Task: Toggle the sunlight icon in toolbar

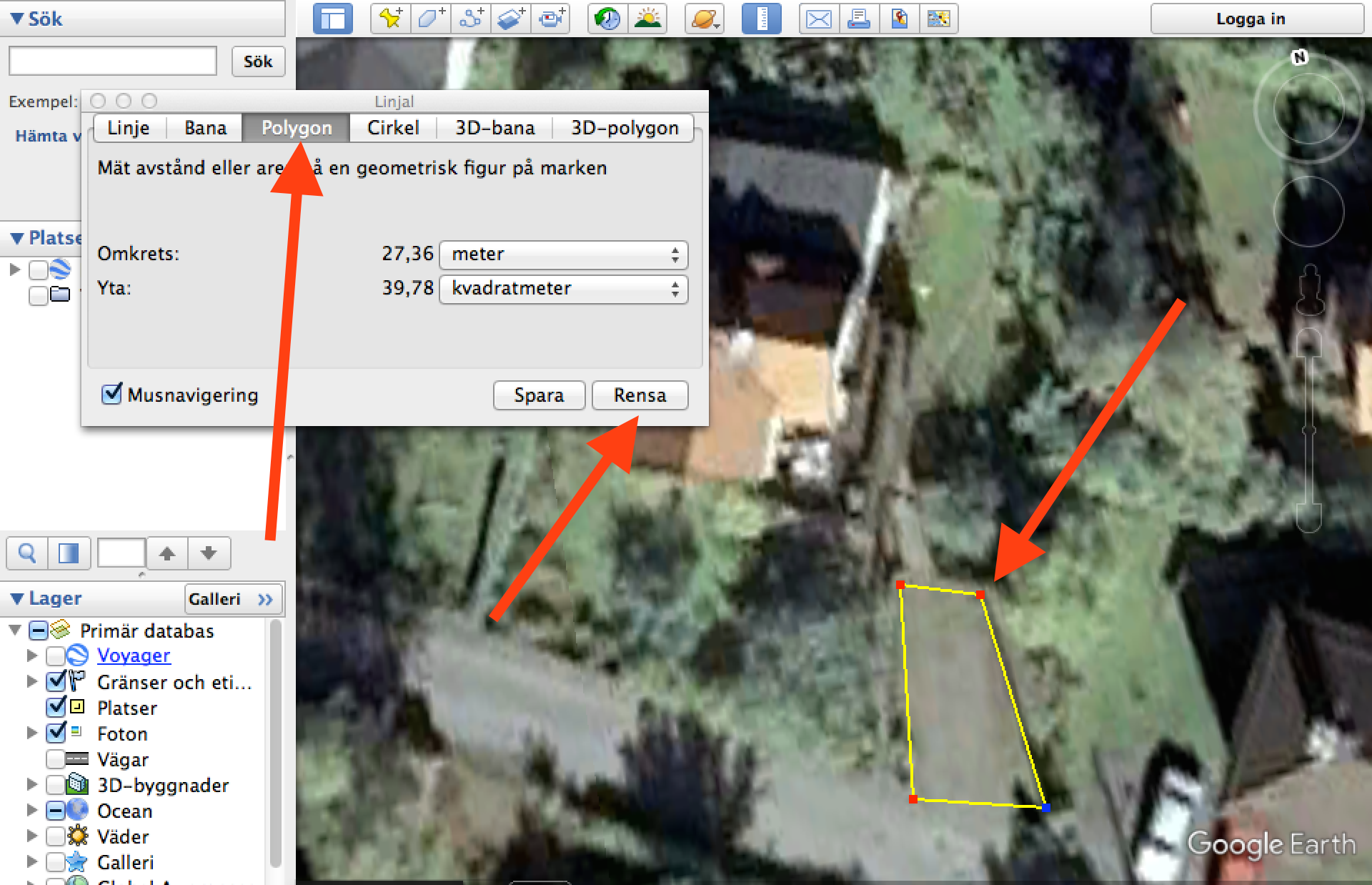Action: point(647,19)
